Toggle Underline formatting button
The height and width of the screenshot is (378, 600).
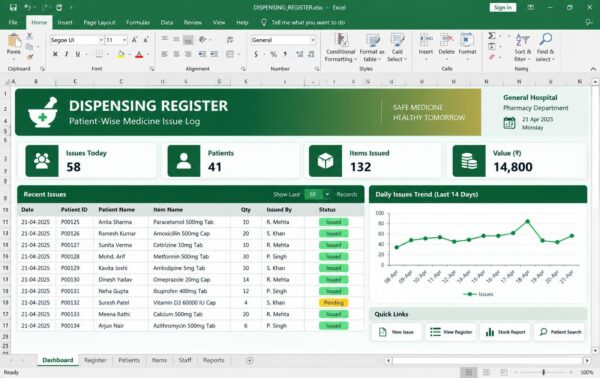tap(78, 54)
